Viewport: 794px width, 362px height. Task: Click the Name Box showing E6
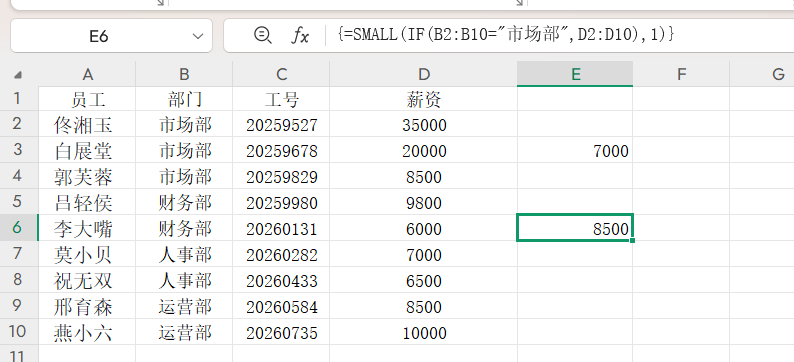coord(111,35)
